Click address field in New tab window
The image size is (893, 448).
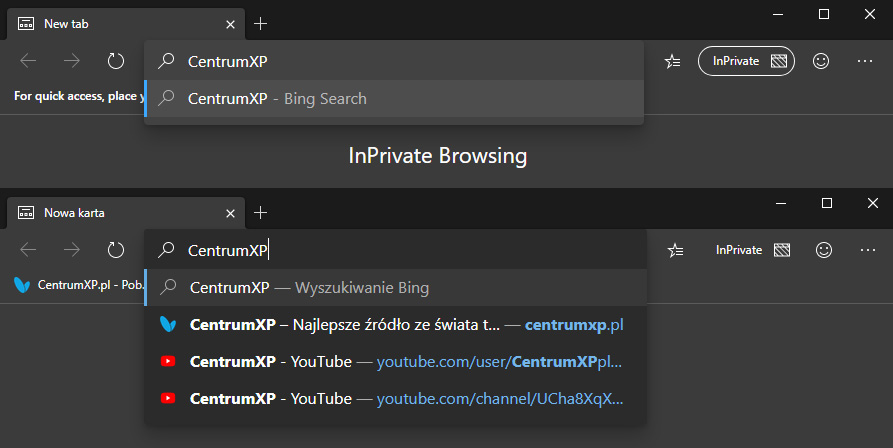point(394,61)
